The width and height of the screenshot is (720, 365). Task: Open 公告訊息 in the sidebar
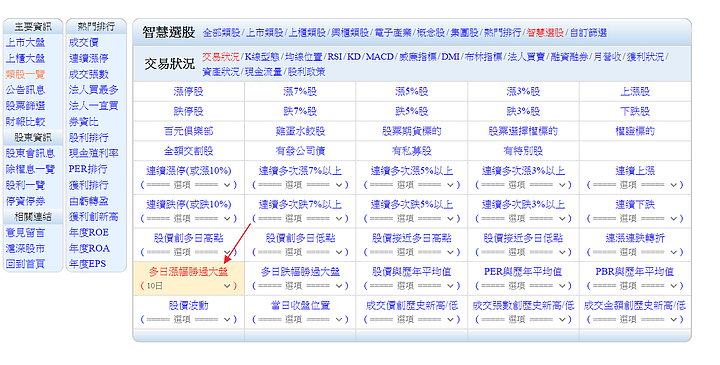(x=25, y=90)
